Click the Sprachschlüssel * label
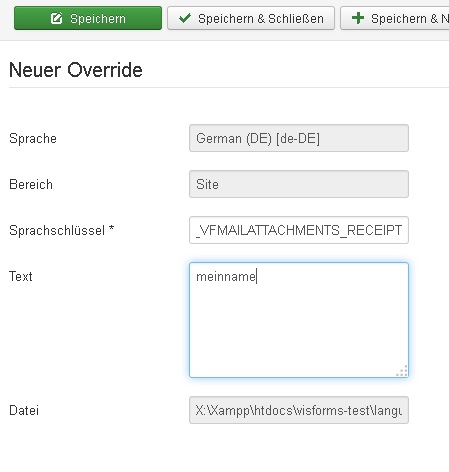Viewport: 449px width, 472px height. coord(62,230)
